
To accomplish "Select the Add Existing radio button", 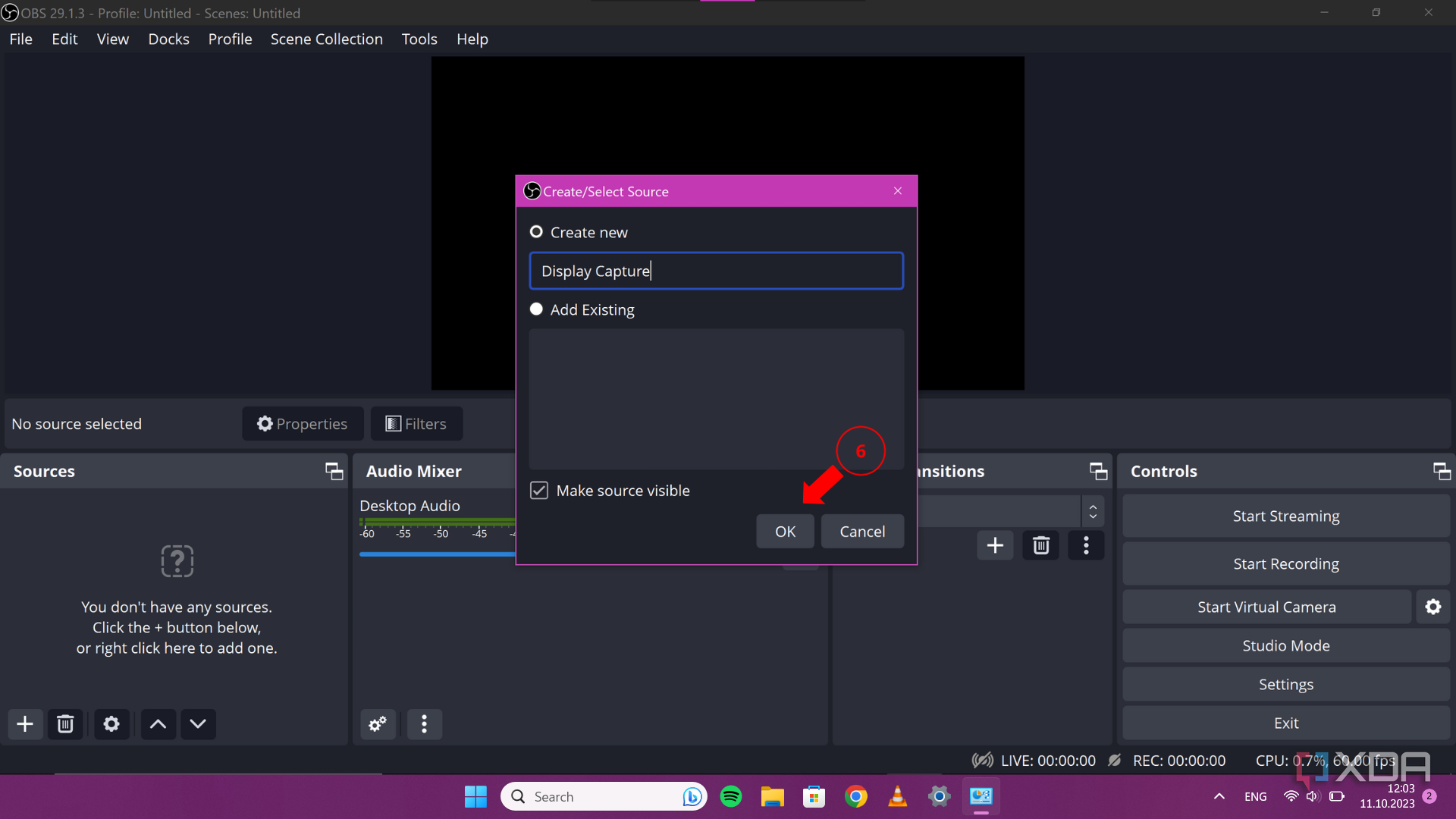I will [536, 309].
